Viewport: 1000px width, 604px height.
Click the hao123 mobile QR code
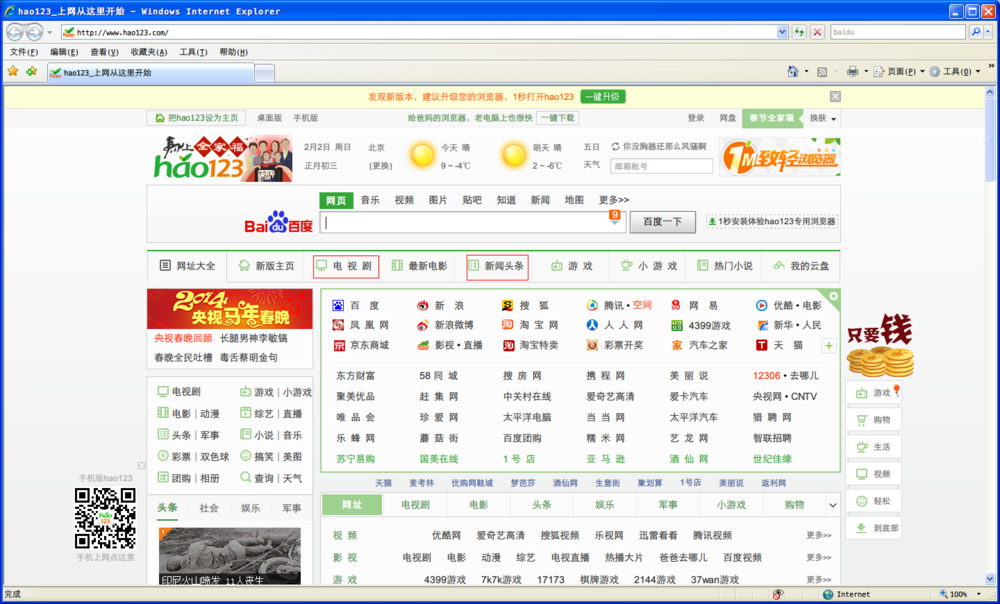[x=105, y=518]
